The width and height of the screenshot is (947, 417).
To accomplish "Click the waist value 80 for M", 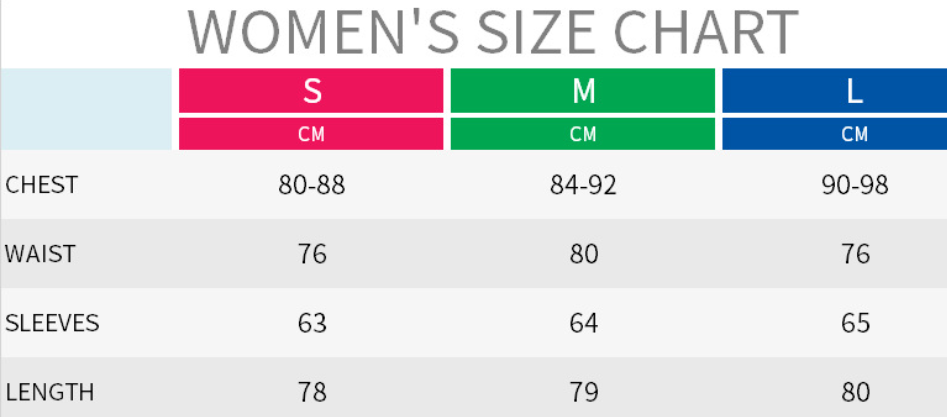I will [x=583, y=254].
